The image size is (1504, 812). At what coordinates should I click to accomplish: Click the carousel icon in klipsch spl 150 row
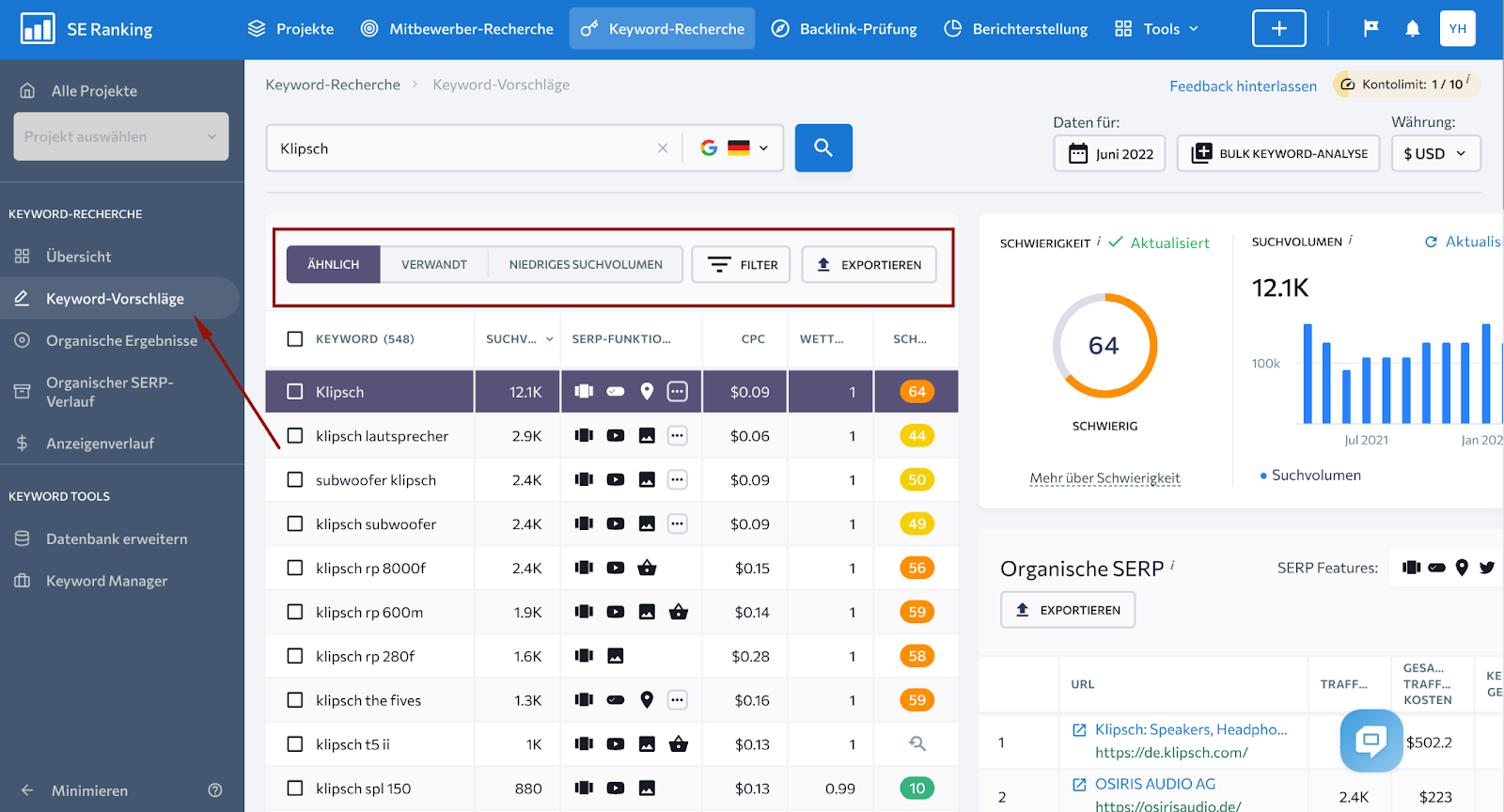click(x=584, y=788)
